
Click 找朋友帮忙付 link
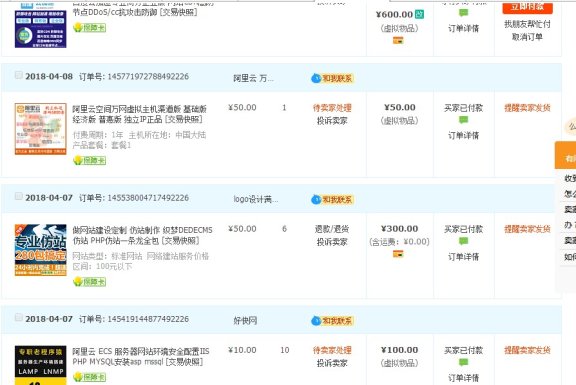[x=527, y=24]
